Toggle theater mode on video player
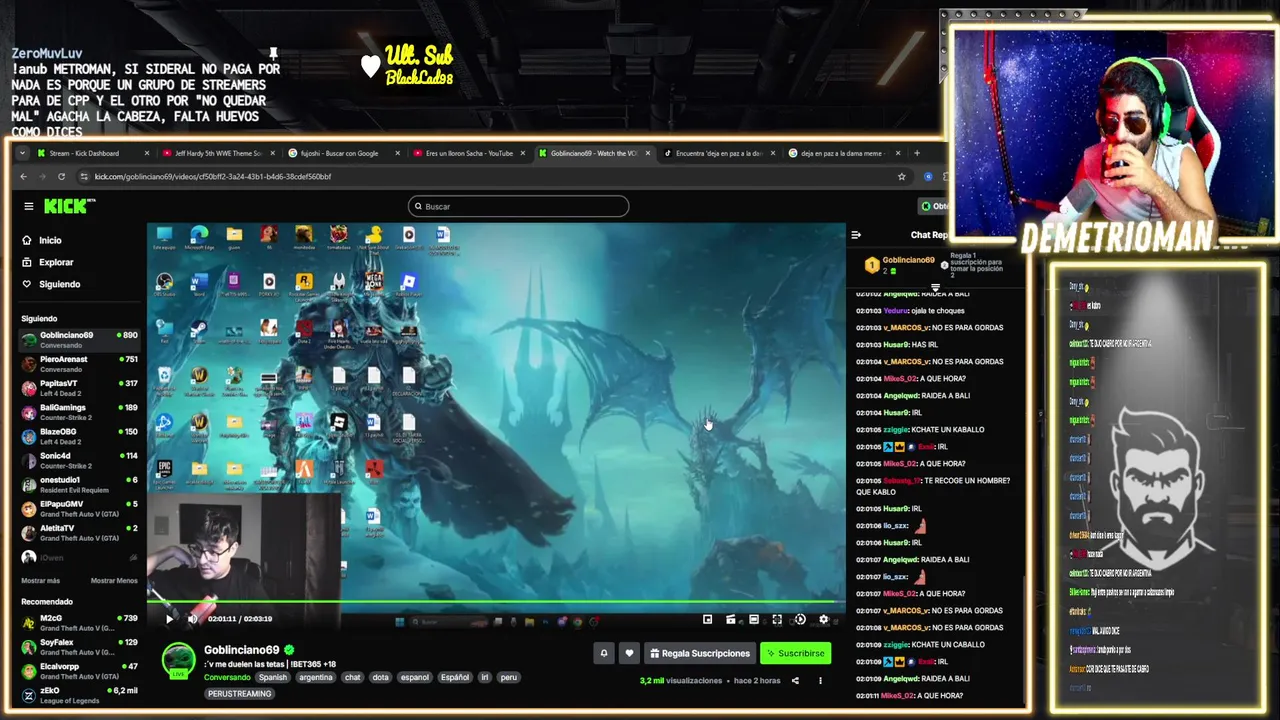The width and height of the screenshot is (1280, 720). (754, 620)
